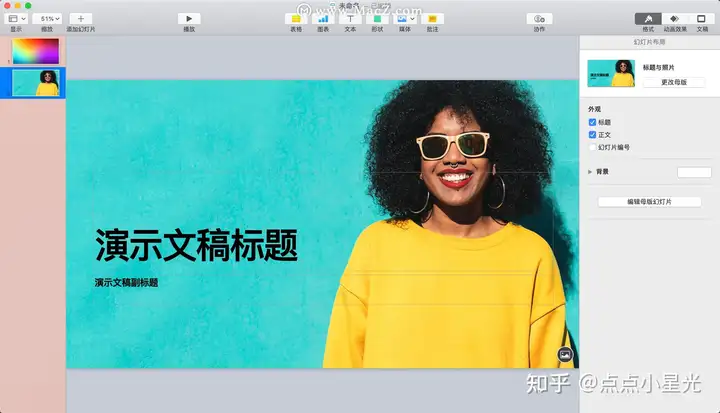This screenshot has width=720, height=413.
Task: Uncheck the 正文 checkbox
Action: pos(592,135)
